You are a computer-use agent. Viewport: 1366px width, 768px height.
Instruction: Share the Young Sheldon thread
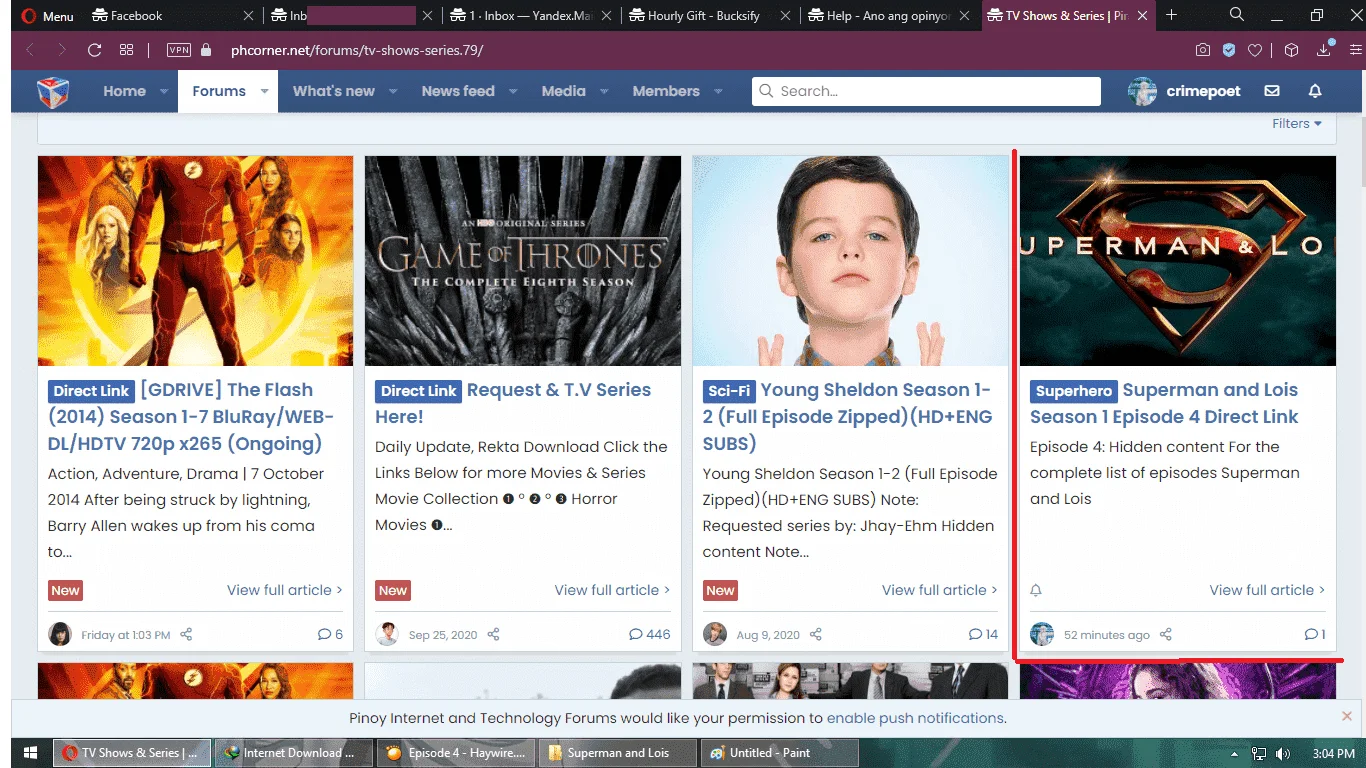pos(816,634)
